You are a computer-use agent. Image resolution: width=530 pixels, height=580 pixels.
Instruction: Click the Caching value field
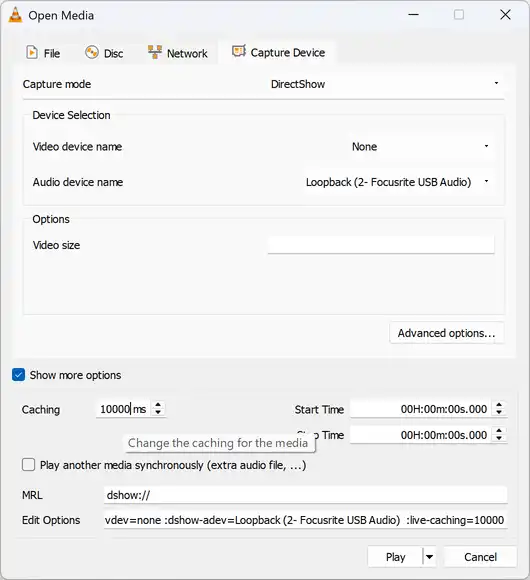click(x=123, y=409)
